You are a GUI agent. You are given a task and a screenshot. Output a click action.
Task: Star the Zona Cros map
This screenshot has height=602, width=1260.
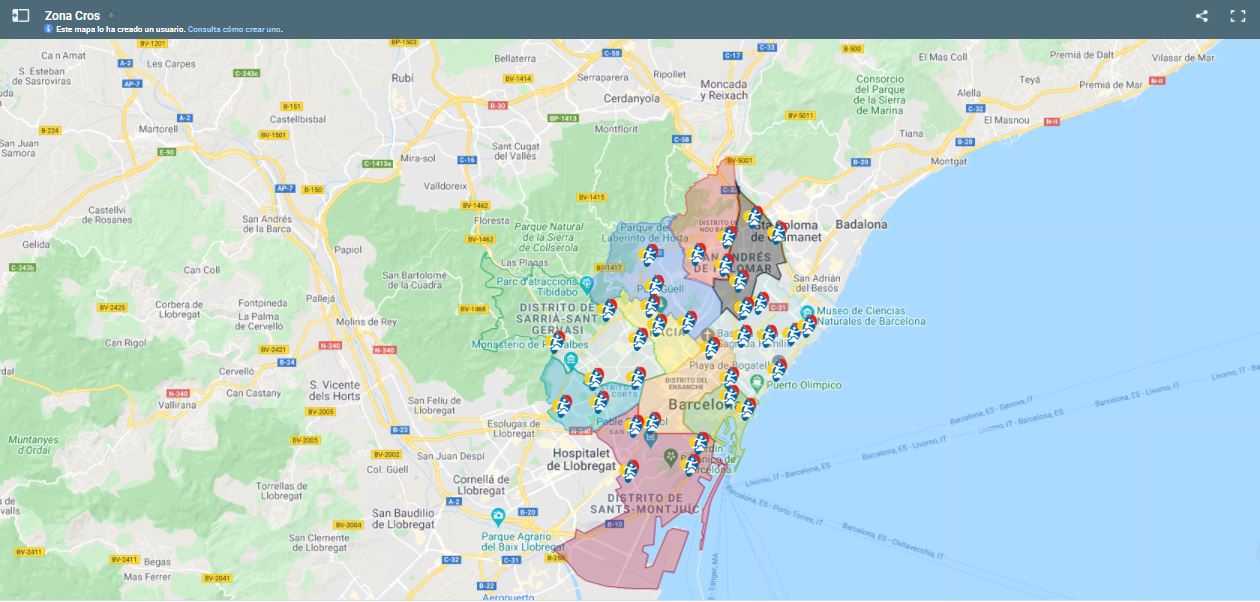click(111, 16)
